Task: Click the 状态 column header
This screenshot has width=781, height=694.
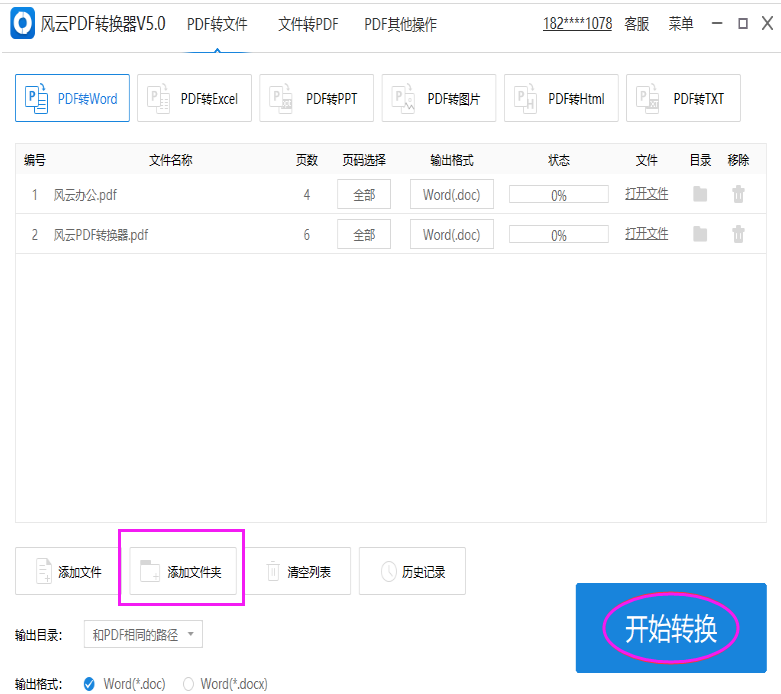Action: point(559,160)
